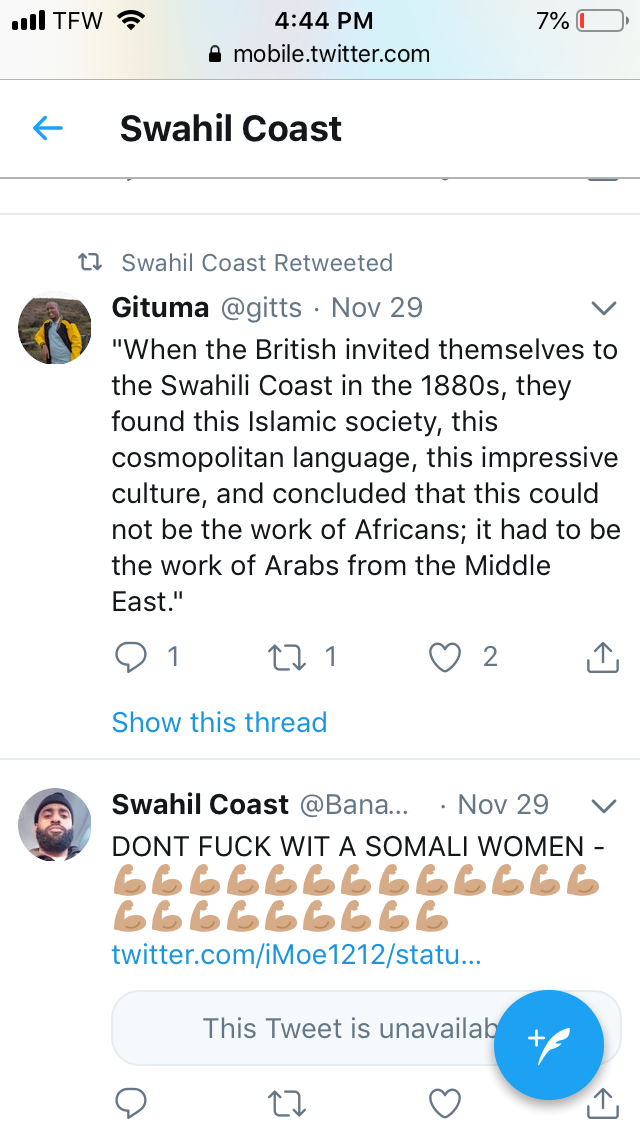Reply to the Swahil Coast tweet

coord(131,1103)
